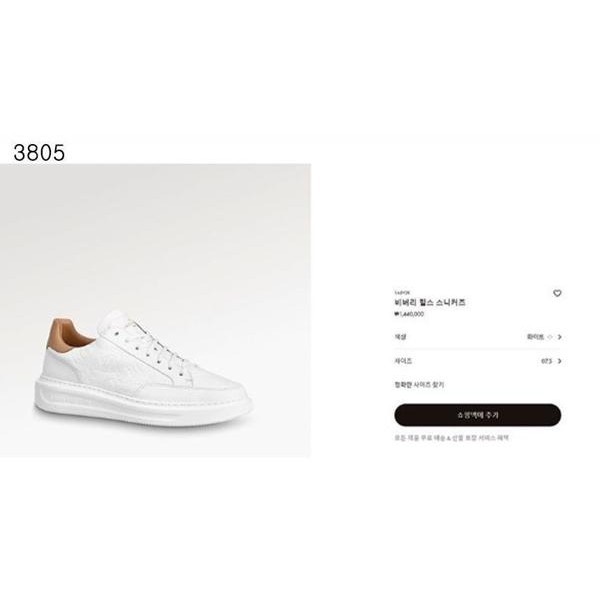Click the black 쇼핑백에 추가 add-to-bag button

478,415
